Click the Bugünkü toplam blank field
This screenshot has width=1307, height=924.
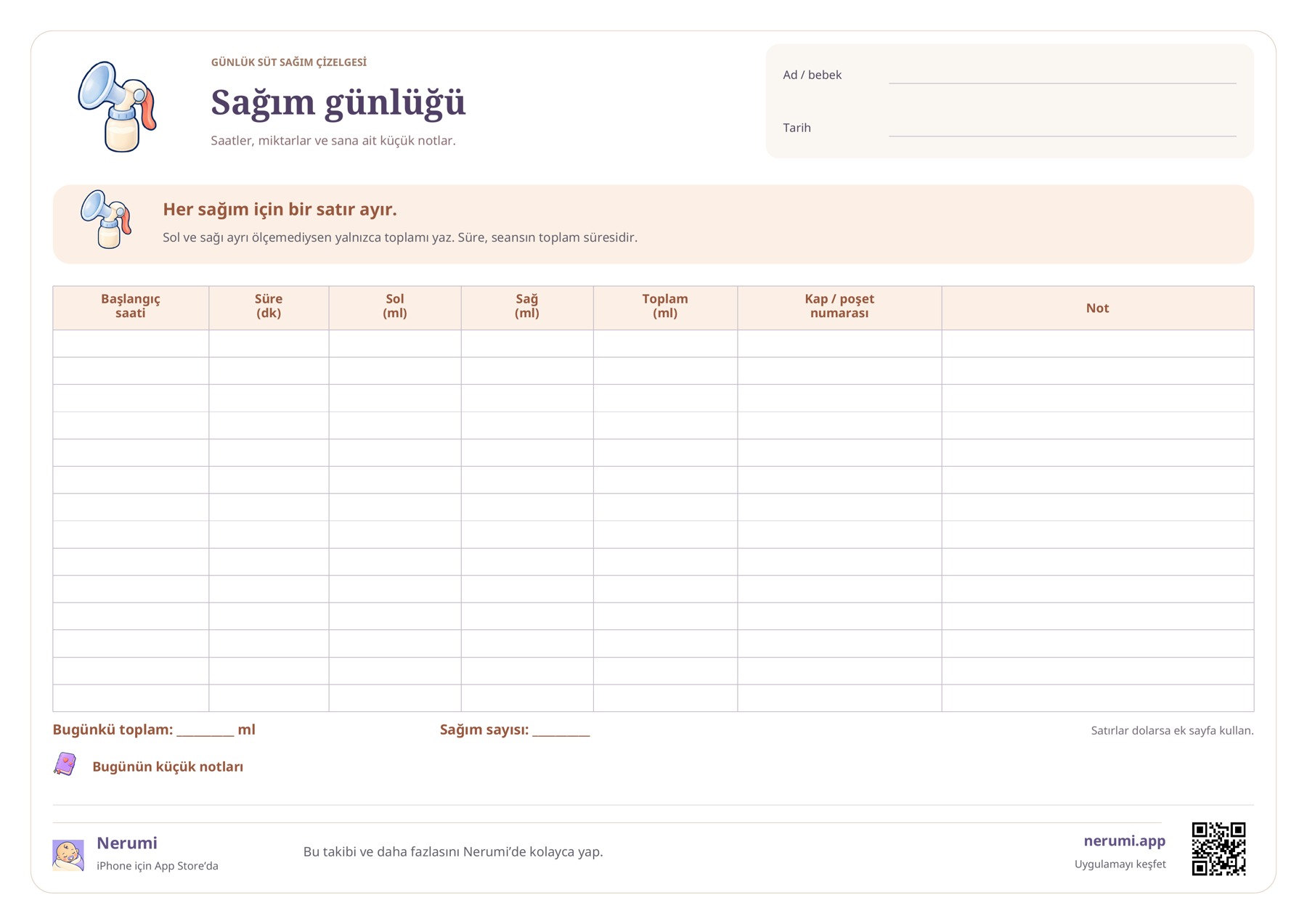pyautogui.click(x=205, y=730)
